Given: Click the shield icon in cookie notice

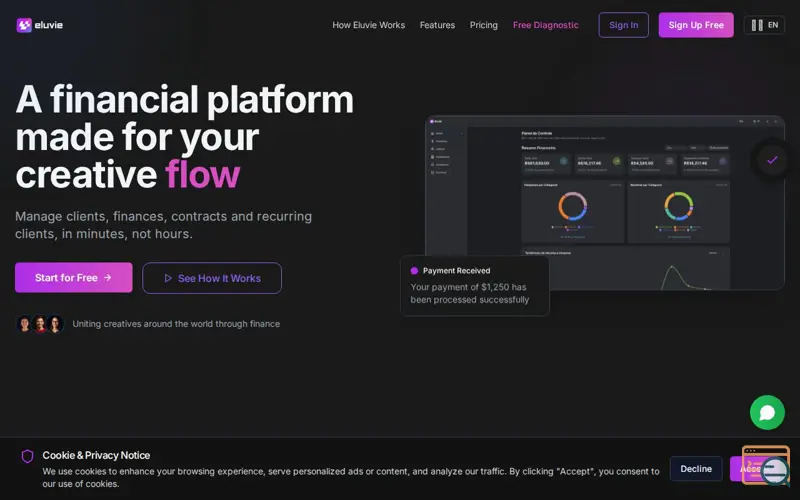Looking at the screenshot, I should (x=28, y=456).
